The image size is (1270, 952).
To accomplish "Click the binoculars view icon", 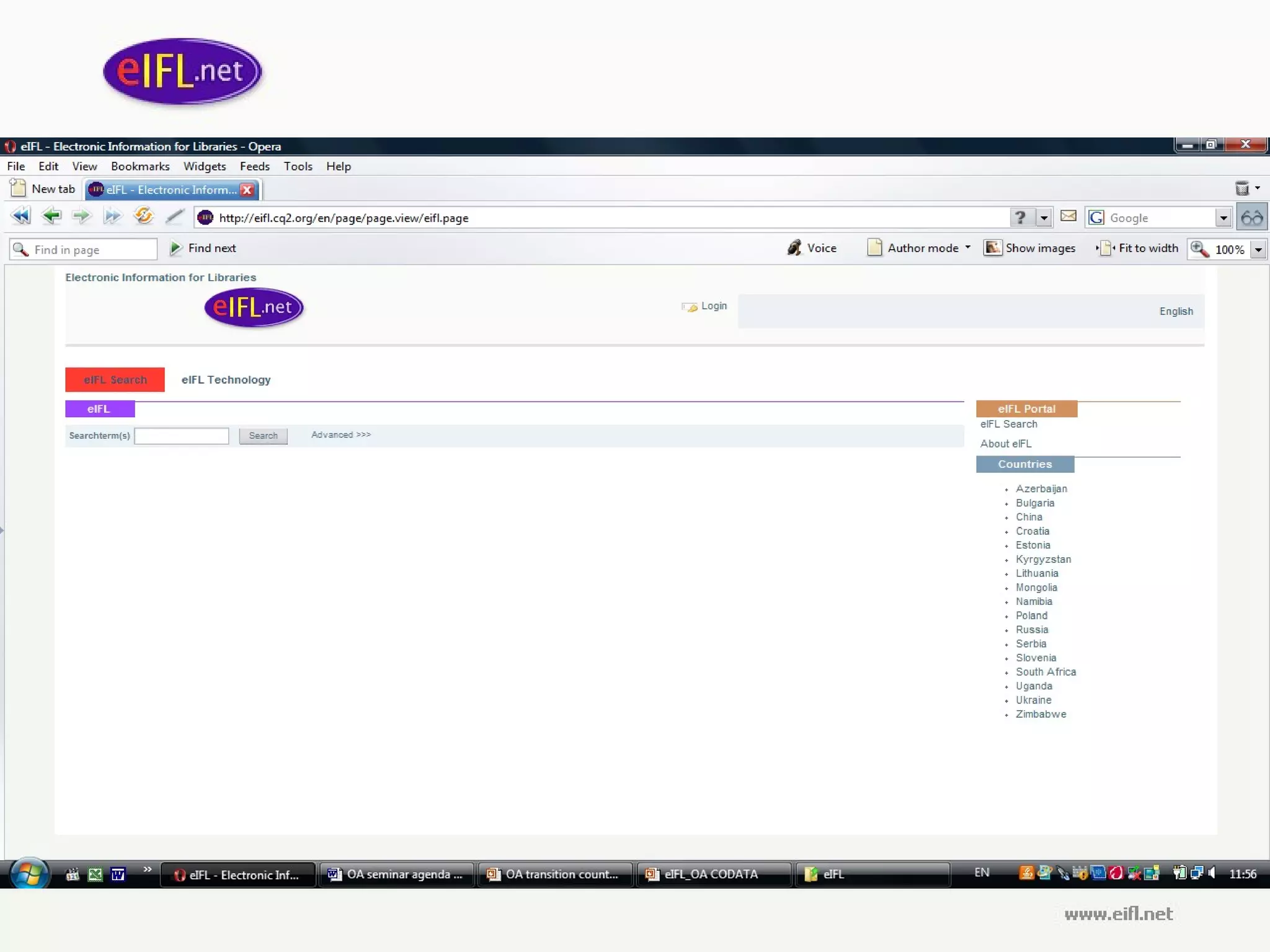I will (x=1251, y=218).
